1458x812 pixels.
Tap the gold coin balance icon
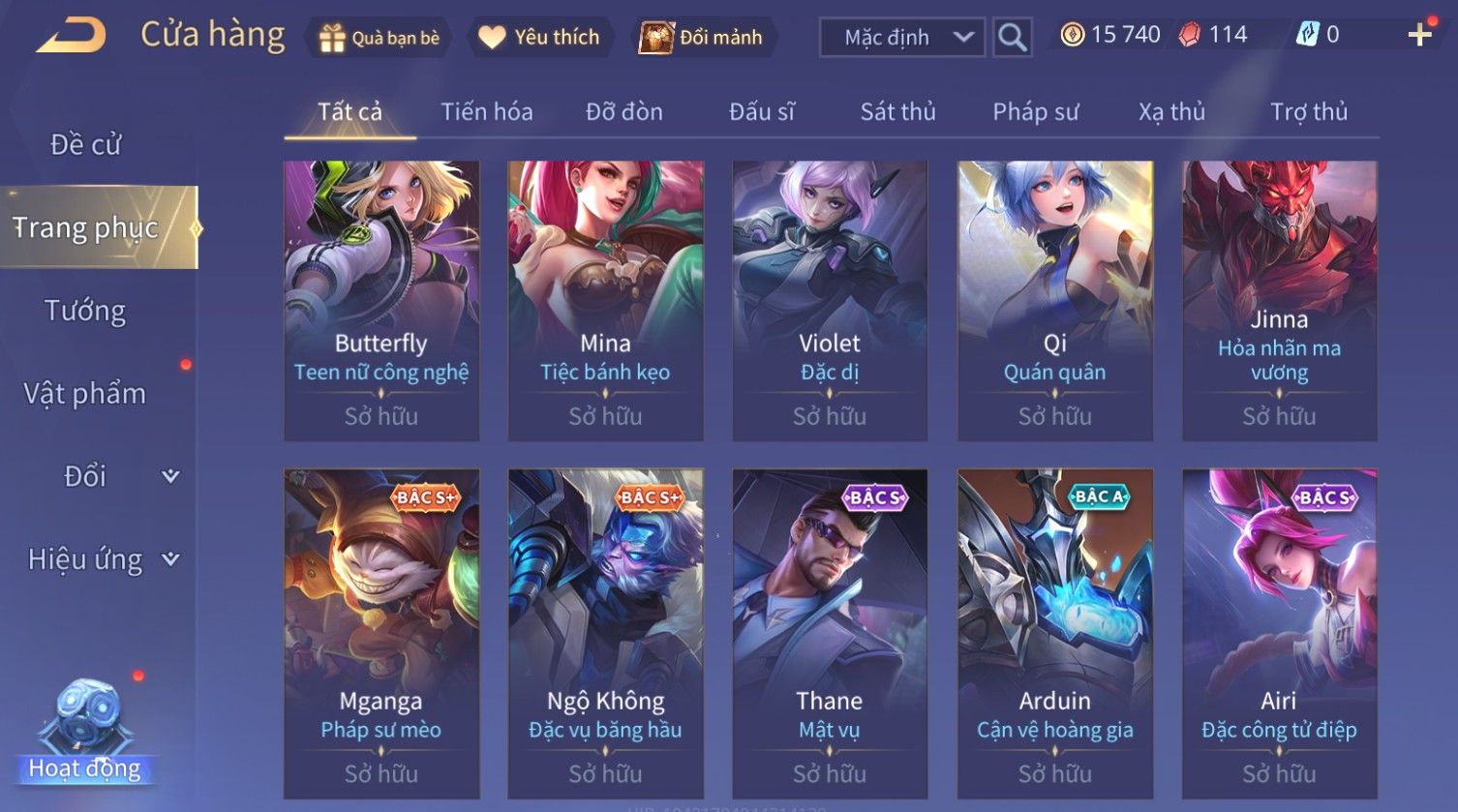[1072, 35]
